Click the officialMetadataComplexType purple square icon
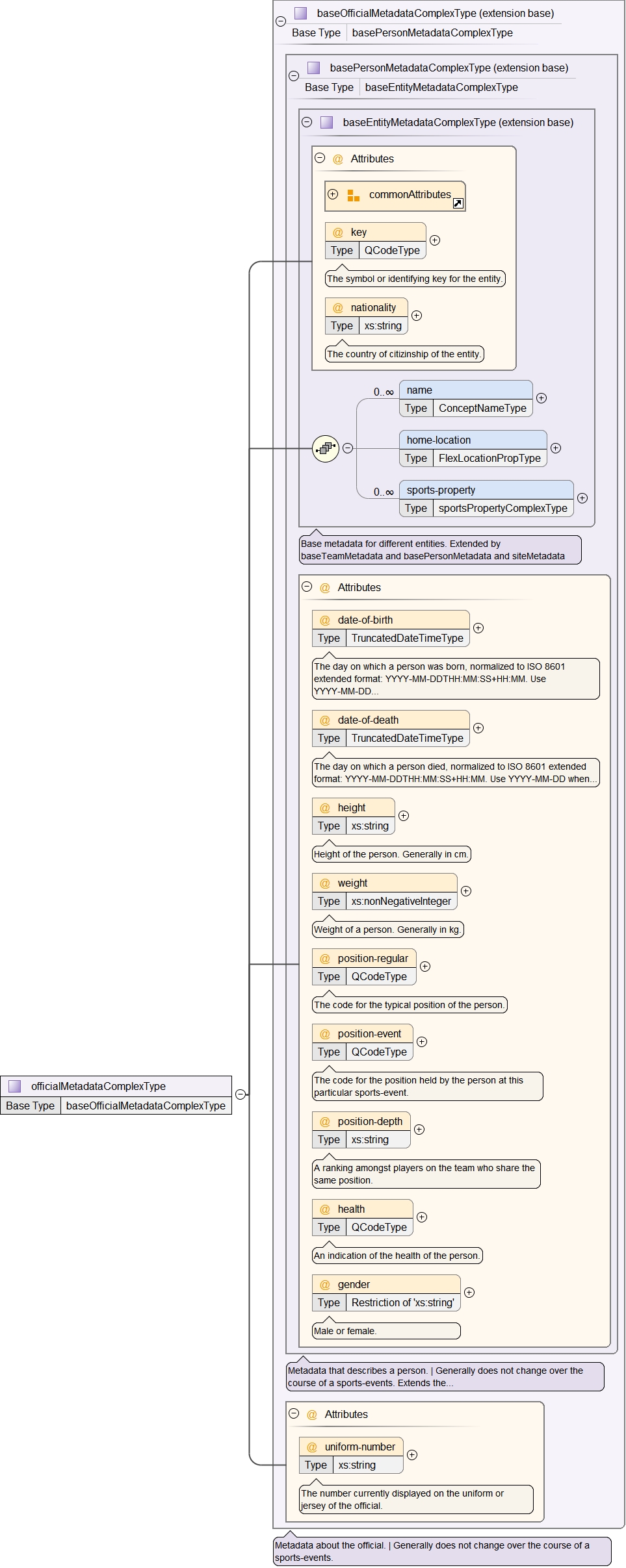 pos(15,1086)
